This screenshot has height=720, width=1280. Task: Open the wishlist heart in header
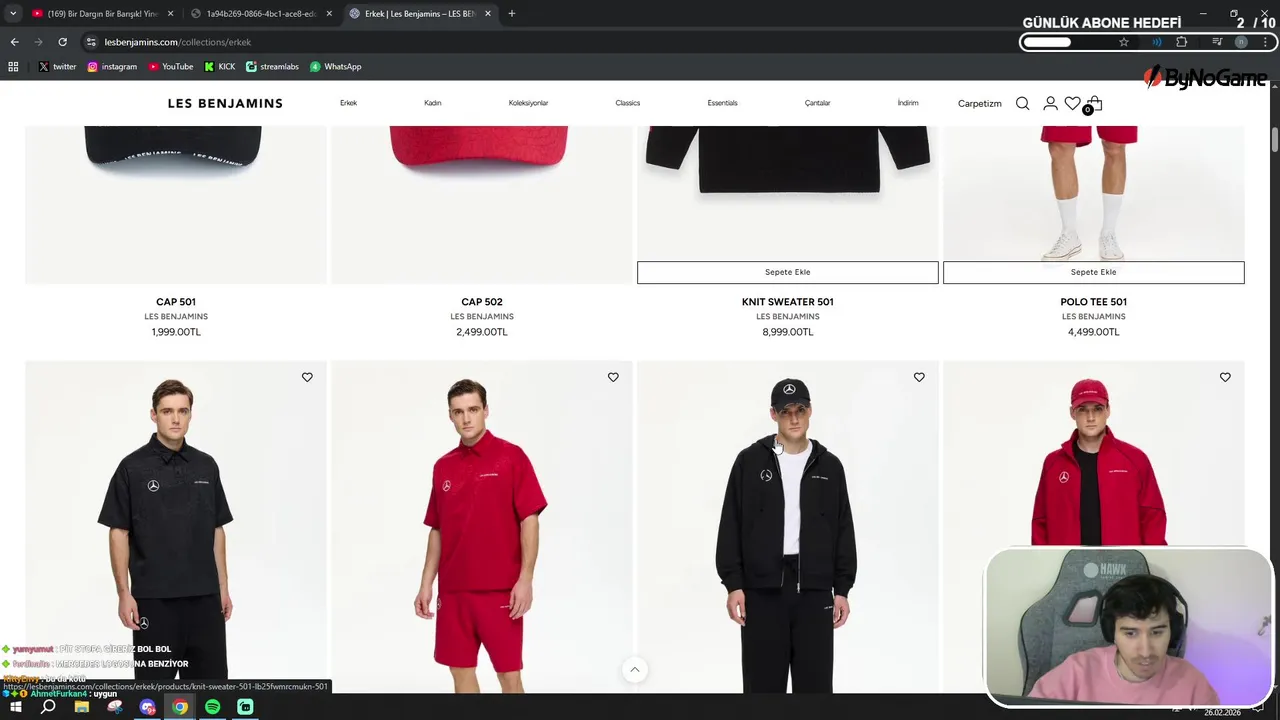1072,103
